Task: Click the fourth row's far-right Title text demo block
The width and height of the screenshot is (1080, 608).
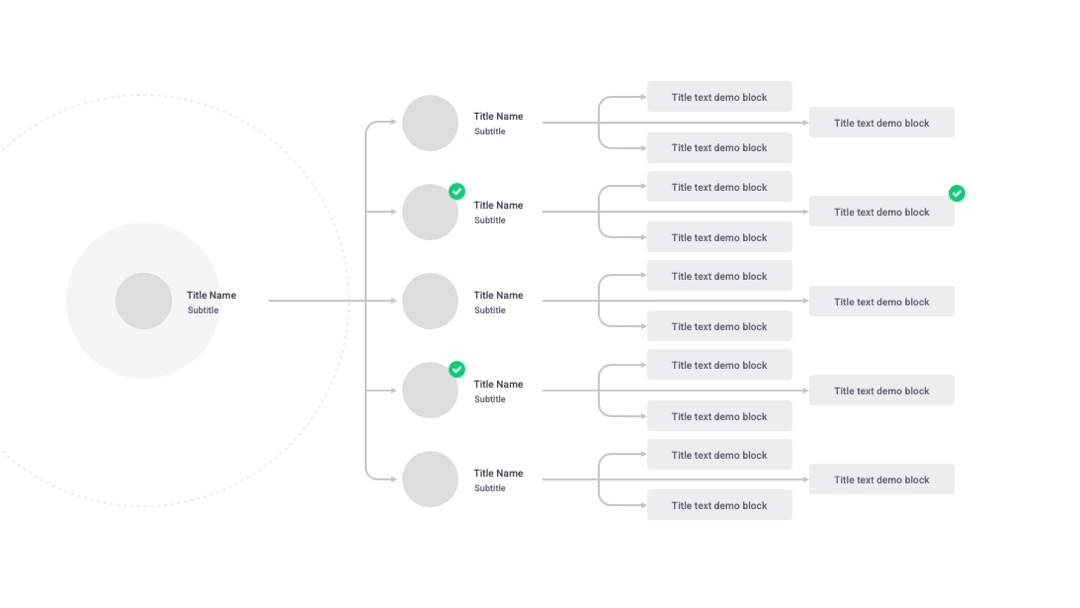Action: click(882, 390)
